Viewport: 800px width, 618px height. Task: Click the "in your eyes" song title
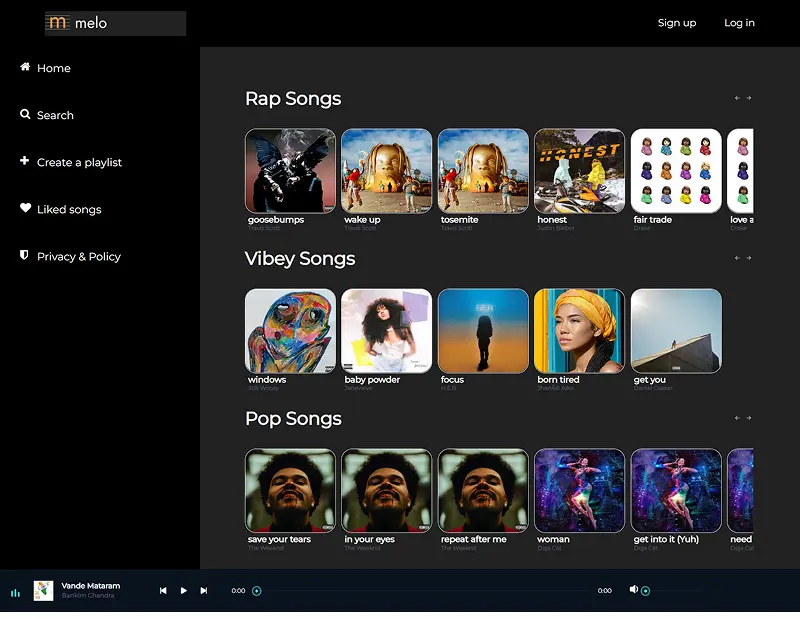tap(369, 539)
